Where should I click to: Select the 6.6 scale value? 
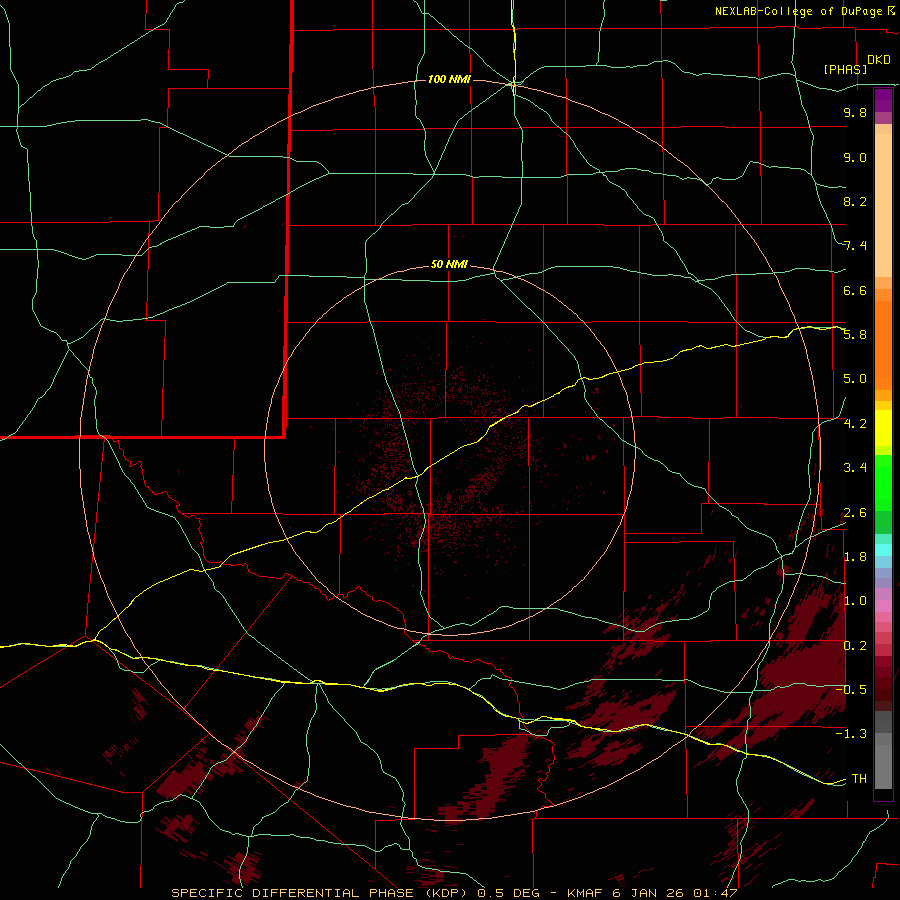tap(855, 290)
